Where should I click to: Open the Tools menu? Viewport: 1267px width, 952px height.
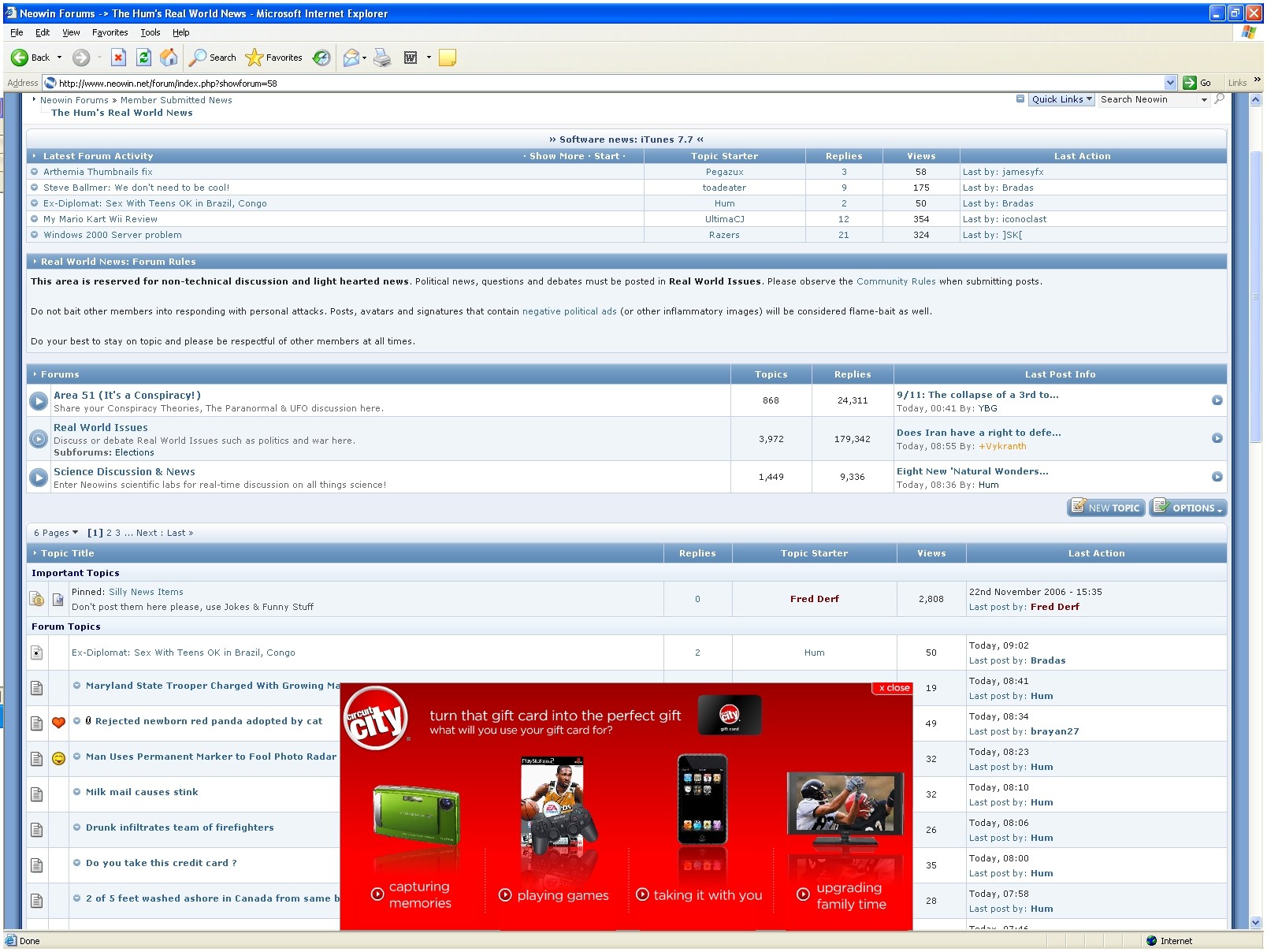tap(150, 32)
